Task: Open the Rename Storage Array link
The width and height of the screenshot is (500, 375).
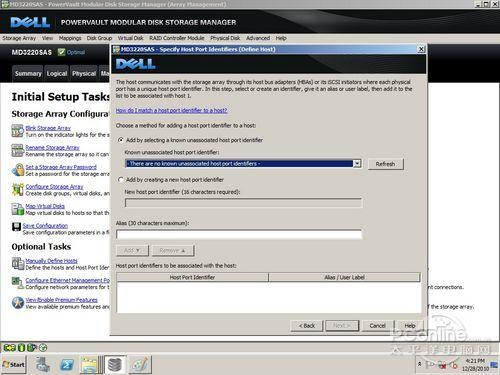Action: [x=52, y=147]
